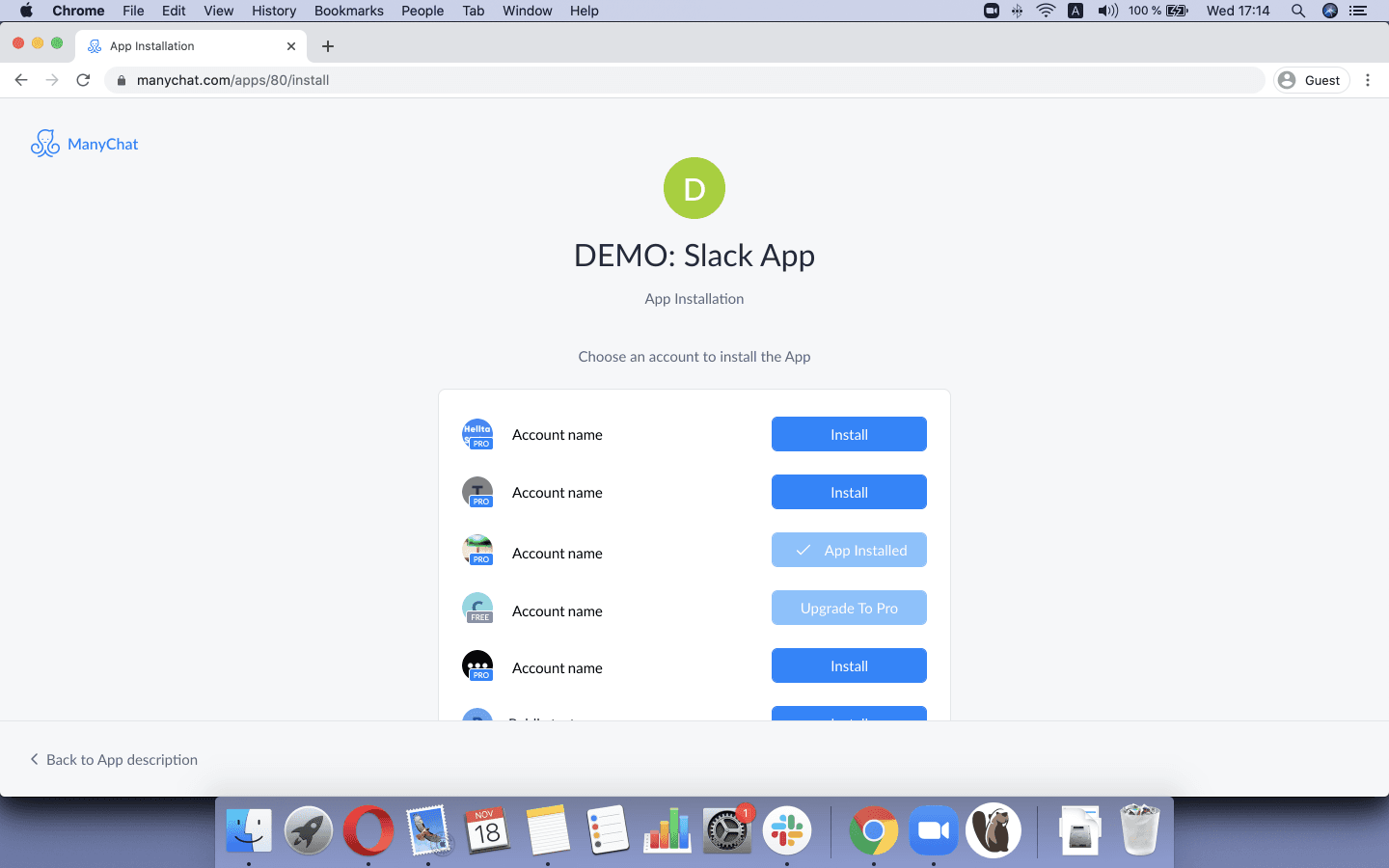Reload the page
This screenshot has width=1389, height=868.
pos(83,80)
